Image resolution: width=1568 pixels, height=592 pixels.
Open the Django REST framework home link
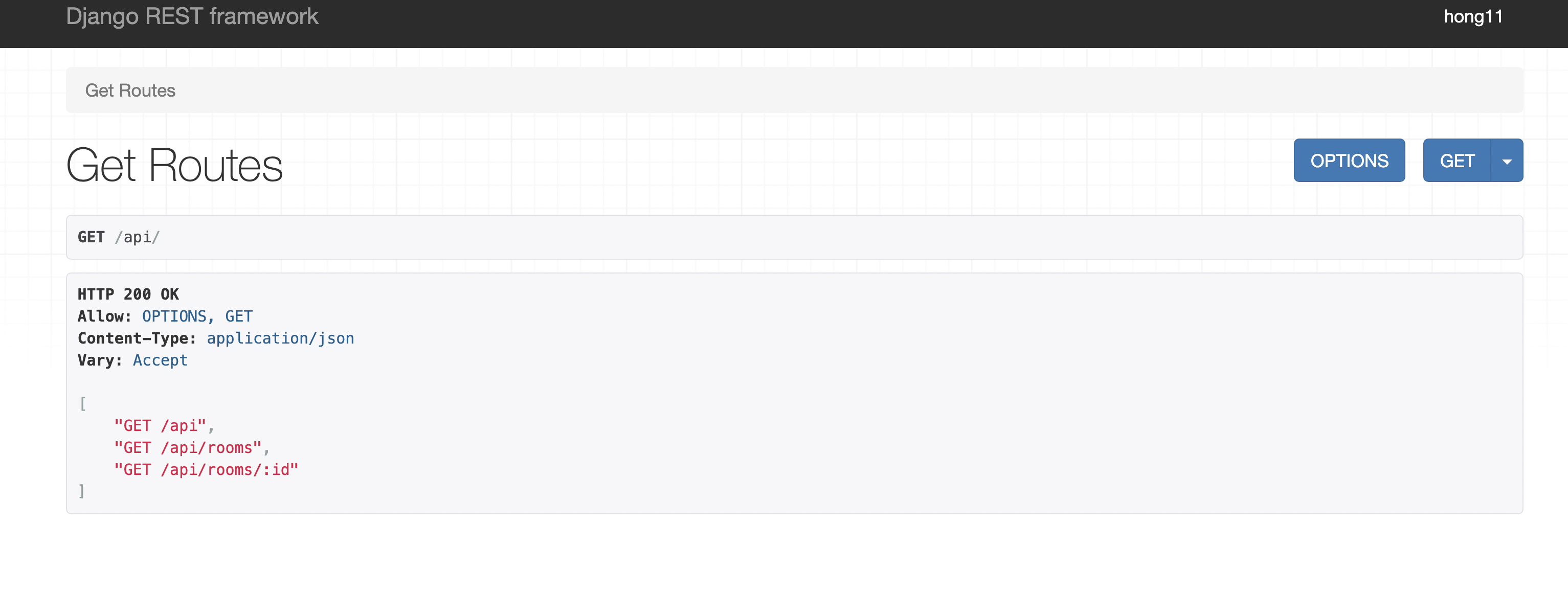[x=192, y=16]
